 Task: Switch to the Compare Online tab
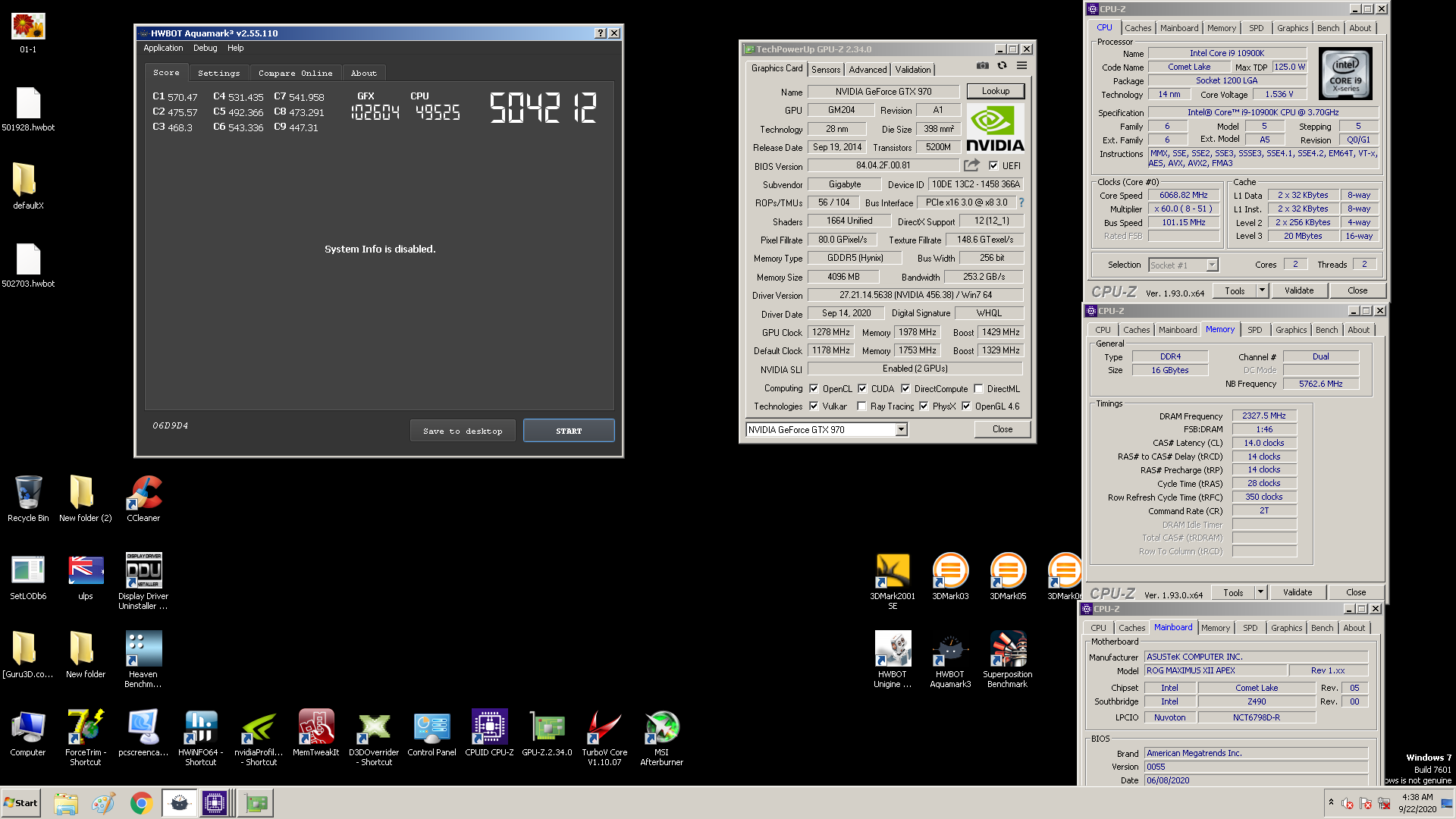tap(295, 73)
